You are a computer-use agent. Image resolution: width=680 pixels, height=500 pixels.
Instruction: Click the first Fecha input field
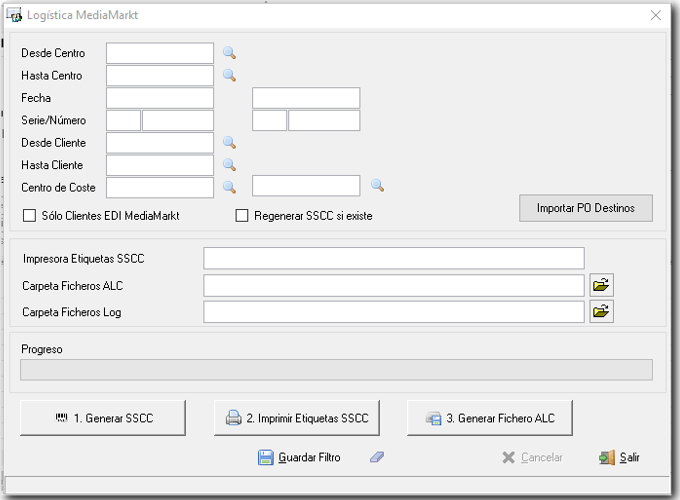(160, 98)
